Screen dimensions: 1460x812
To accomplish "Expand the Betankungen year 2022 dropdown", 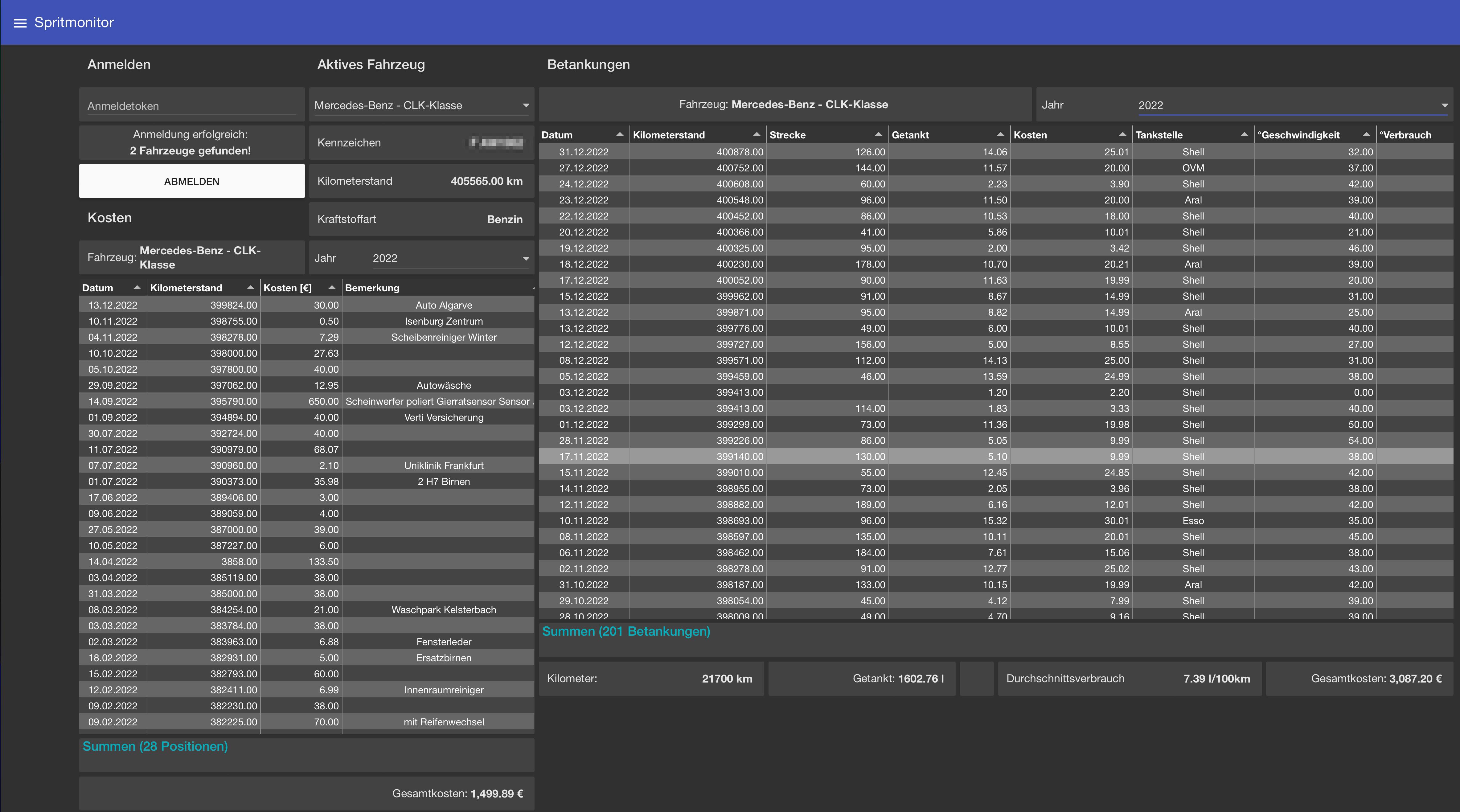I will (x=1292, y=105).
